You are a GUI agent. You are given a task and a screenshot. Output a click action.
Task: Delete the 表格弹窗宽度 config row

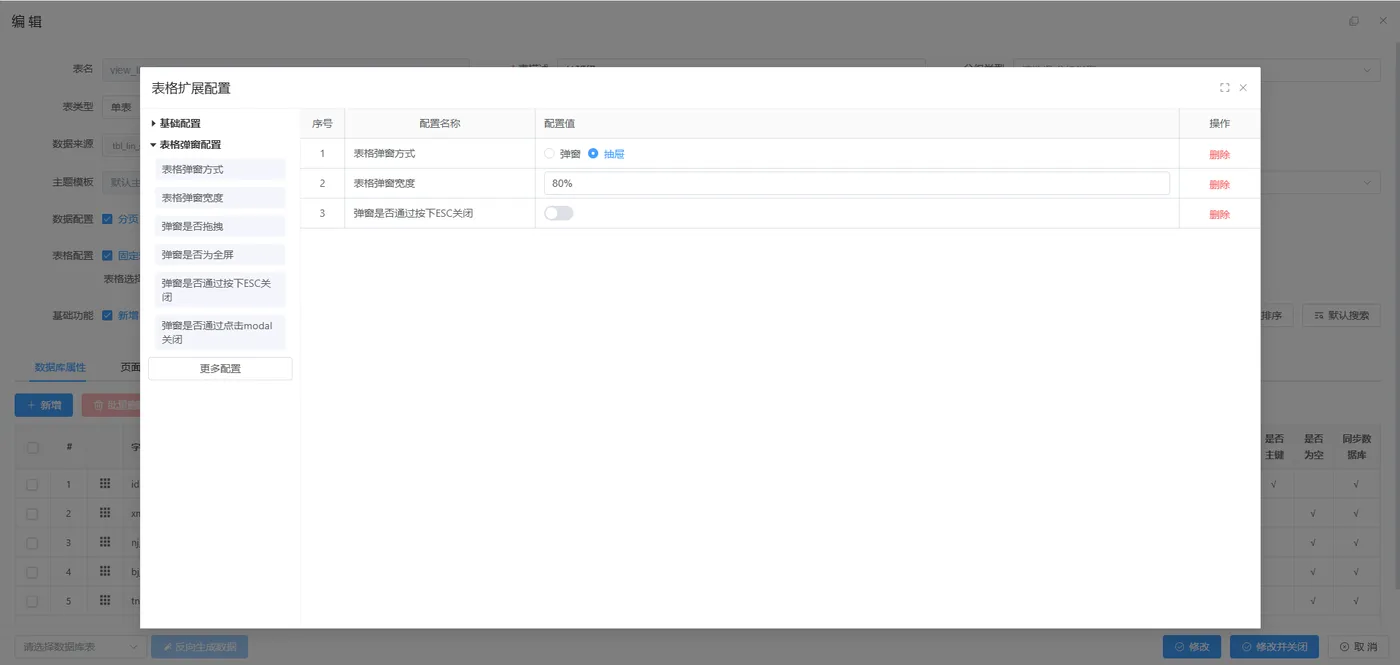(x=1219, y=185)
